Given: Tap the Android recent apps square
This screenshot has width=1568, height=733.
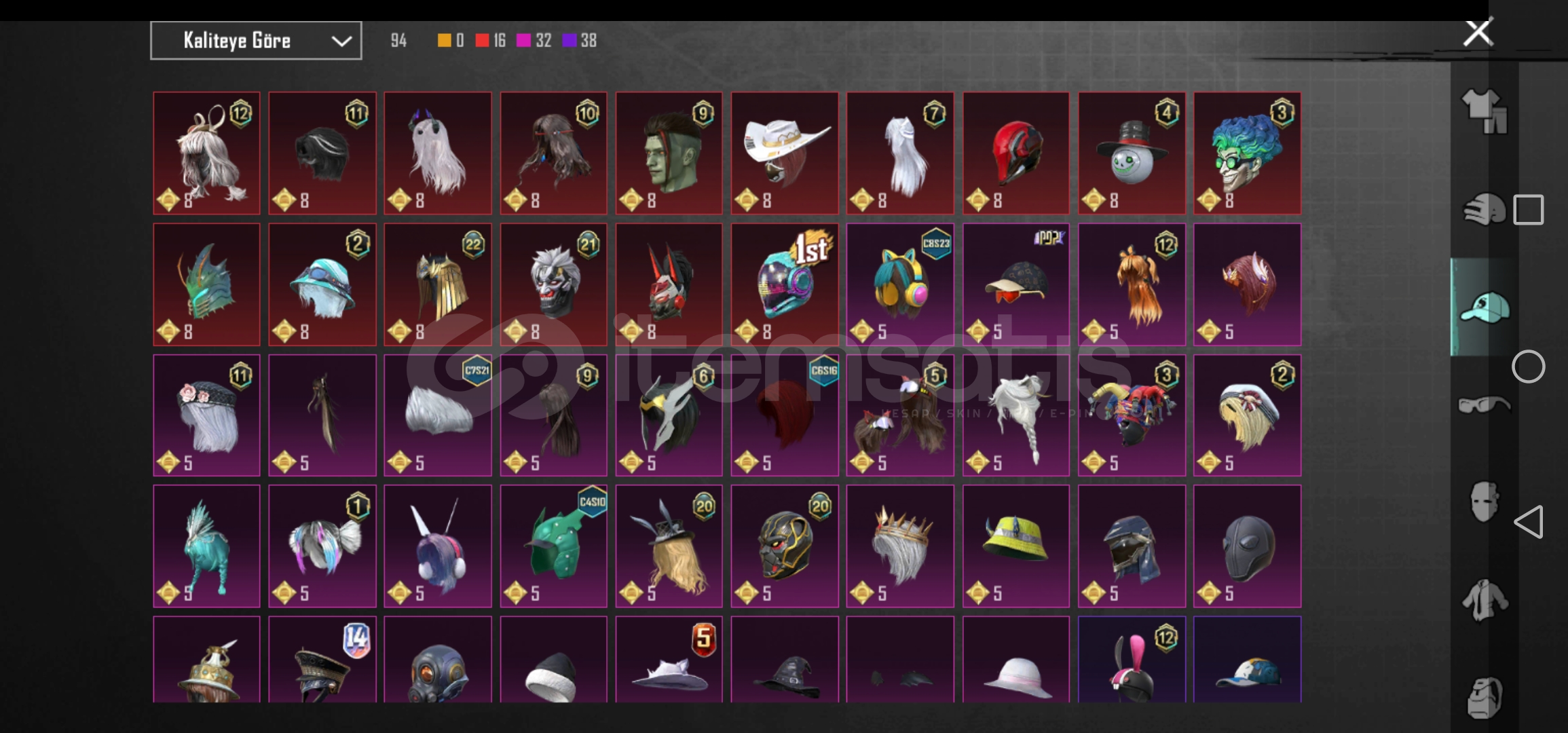Looking at the screenshot, I should coord(1529,210).
